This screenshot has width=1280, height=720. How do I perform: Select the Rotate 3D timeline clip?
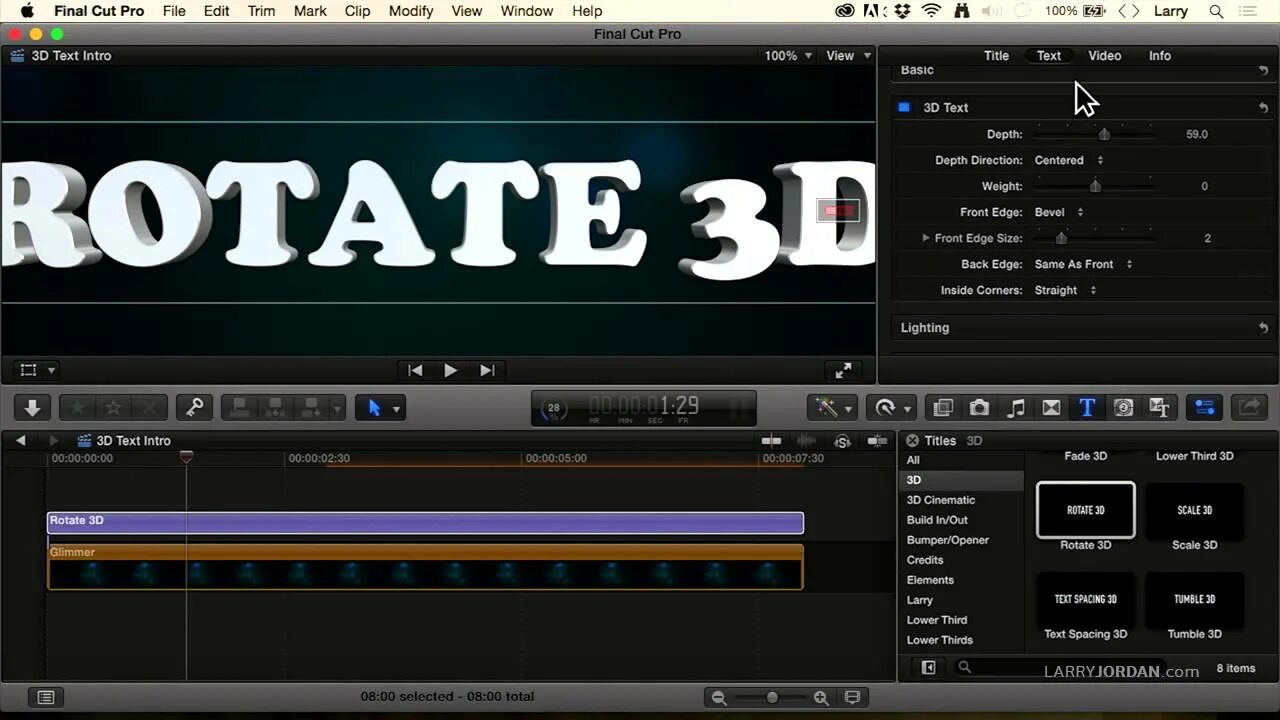[425, 522]
